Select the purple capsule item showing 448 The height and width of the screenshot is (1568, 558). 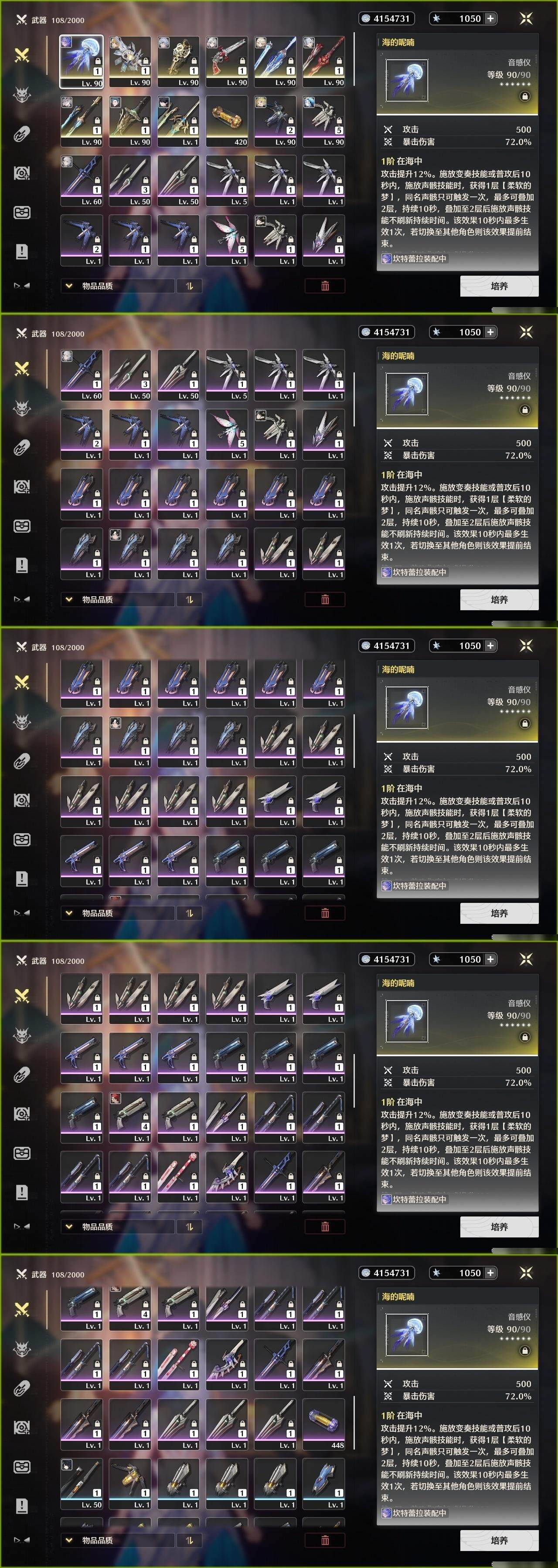tap(324, 1424)
